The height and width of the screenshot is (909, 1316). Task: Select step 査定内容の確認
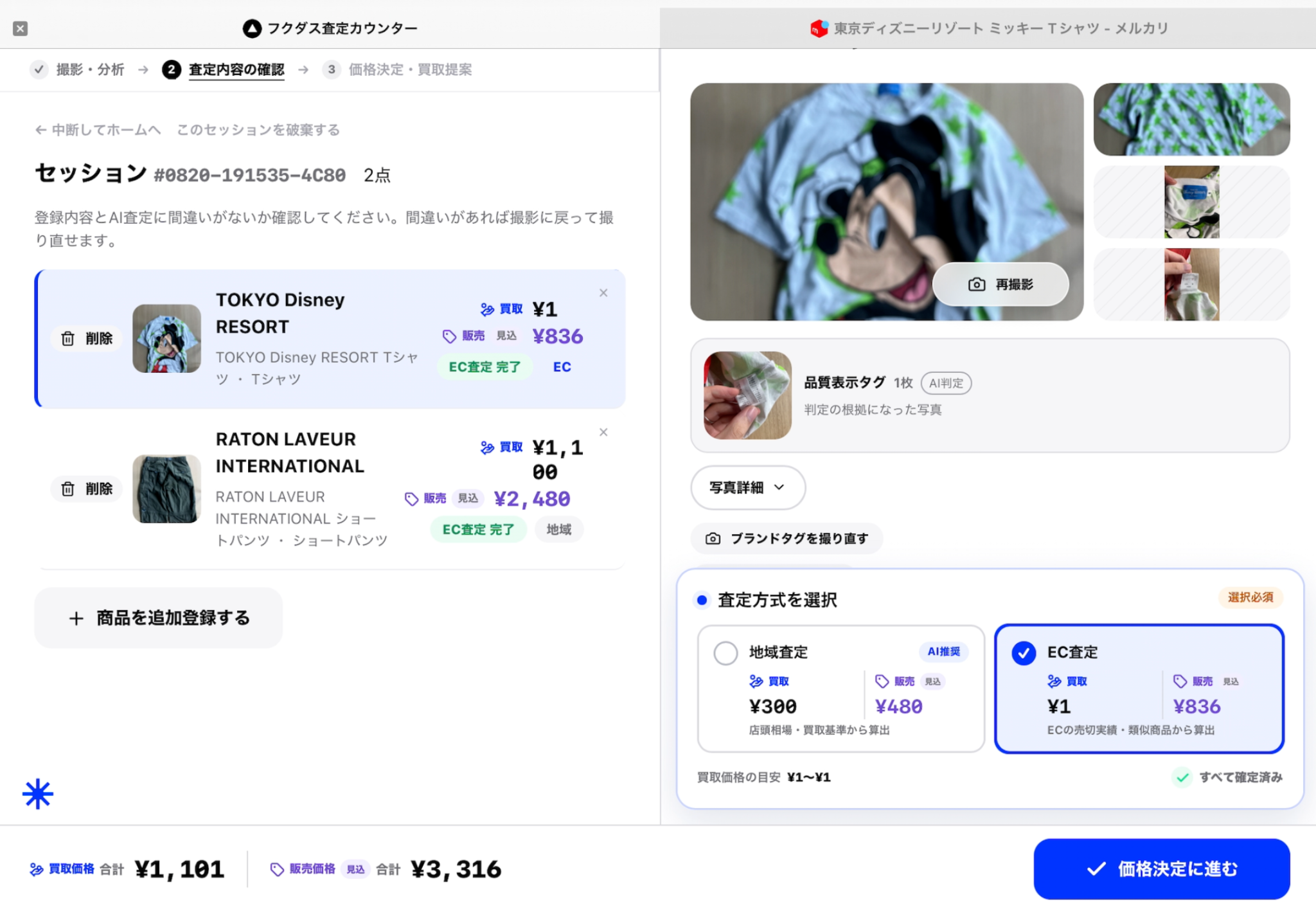pyautogui.click(x=224, y=69)
